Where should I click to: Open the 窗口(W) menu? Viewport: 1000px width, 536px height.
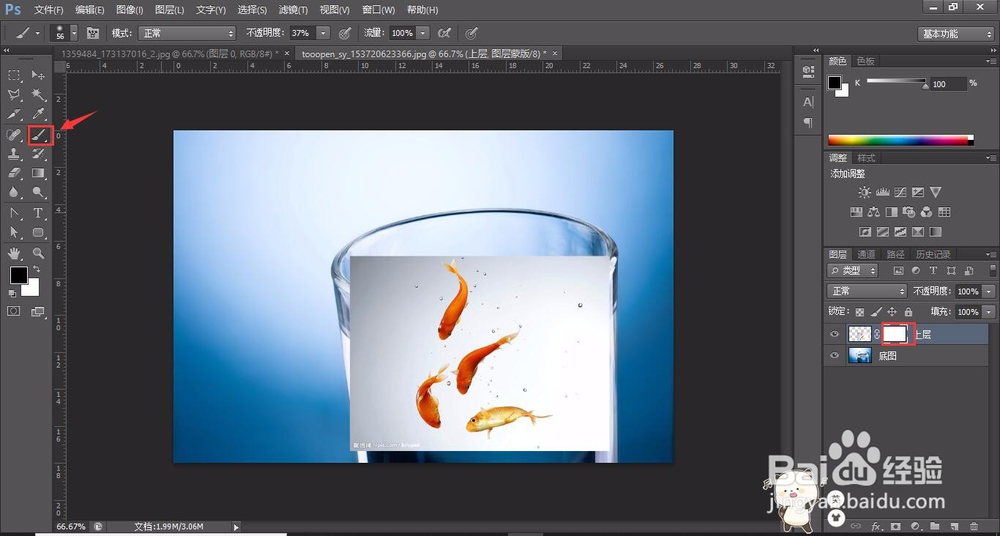(378, 10)
